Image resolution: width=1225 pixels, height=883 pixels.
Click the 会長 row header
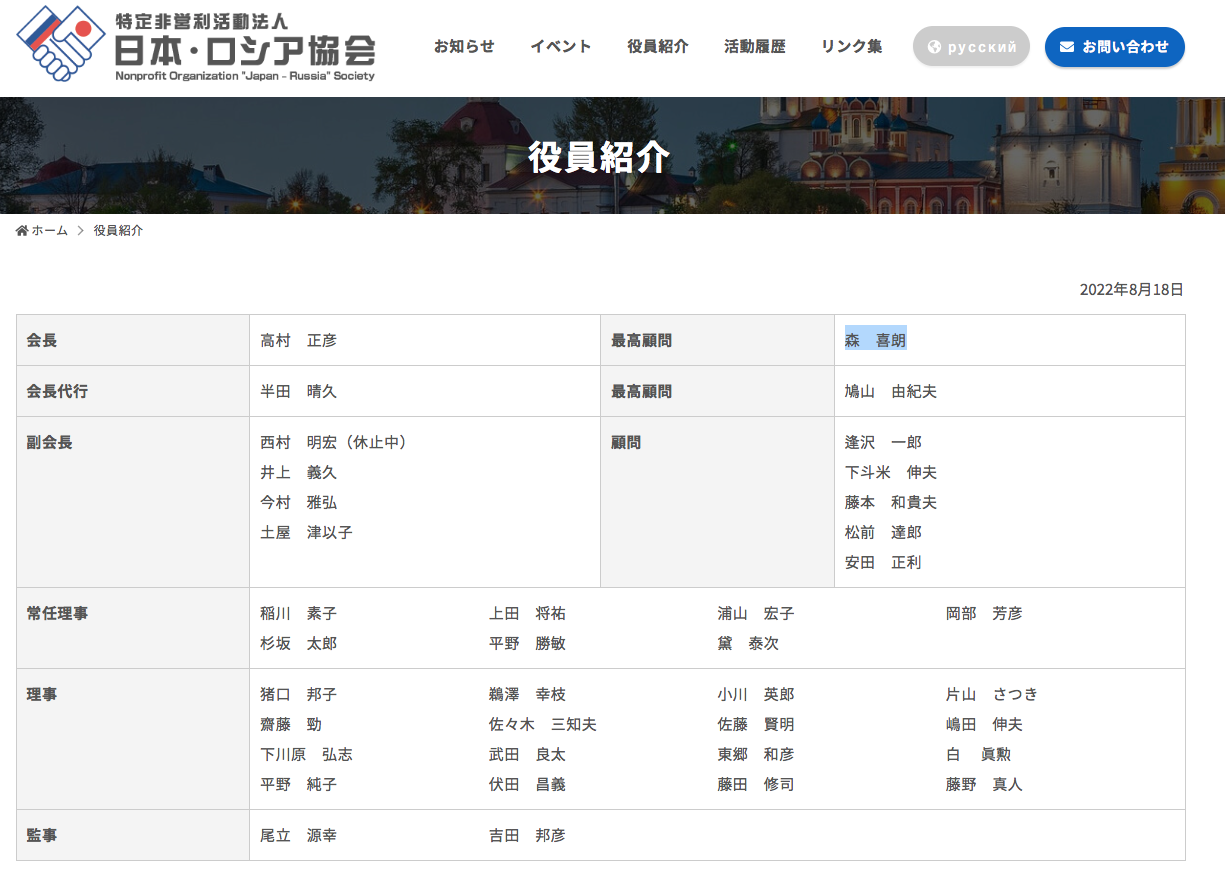click(133, 340)
